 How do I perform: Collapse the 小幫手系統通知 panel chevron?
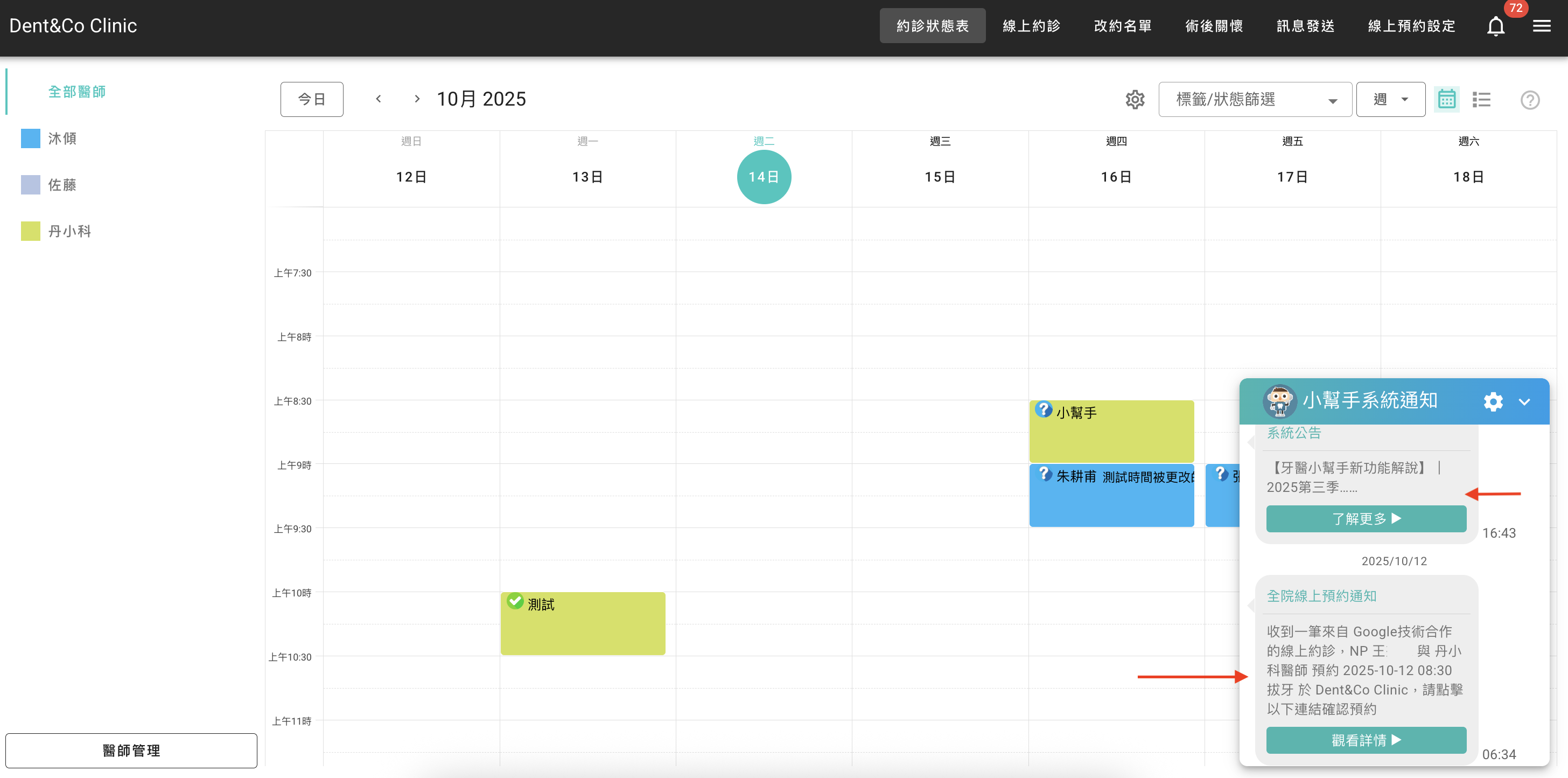tap(1525, 402)
